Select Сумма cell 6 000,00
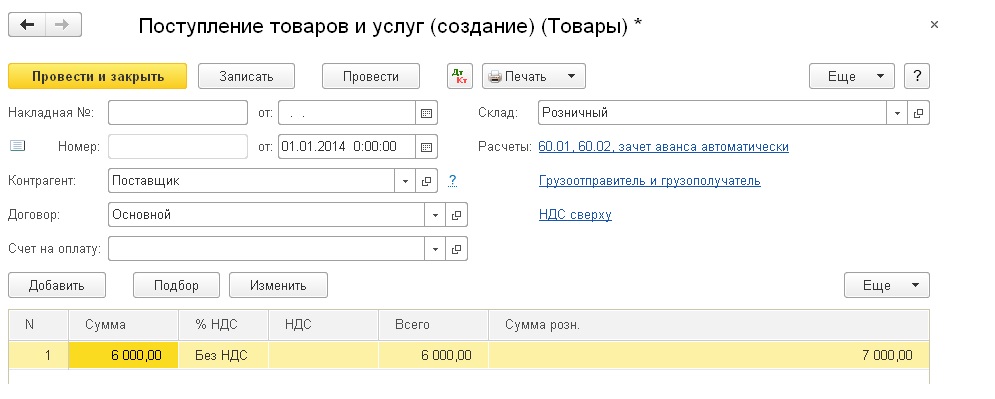Screen dimensions: 995x399 click(x=123, y=355)
